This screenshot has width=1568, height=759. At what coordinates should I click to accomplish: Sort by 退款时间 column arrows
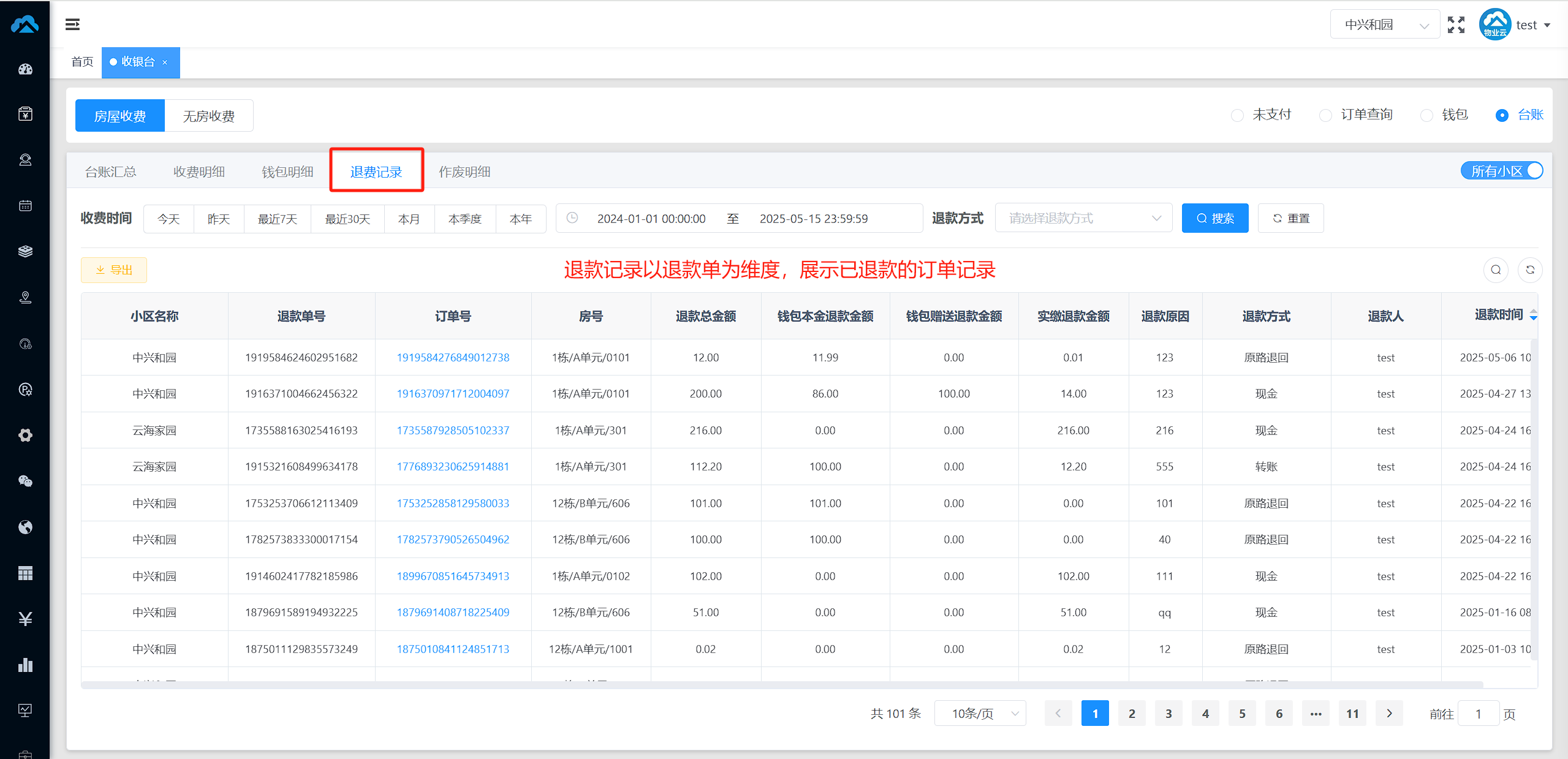1533,315
